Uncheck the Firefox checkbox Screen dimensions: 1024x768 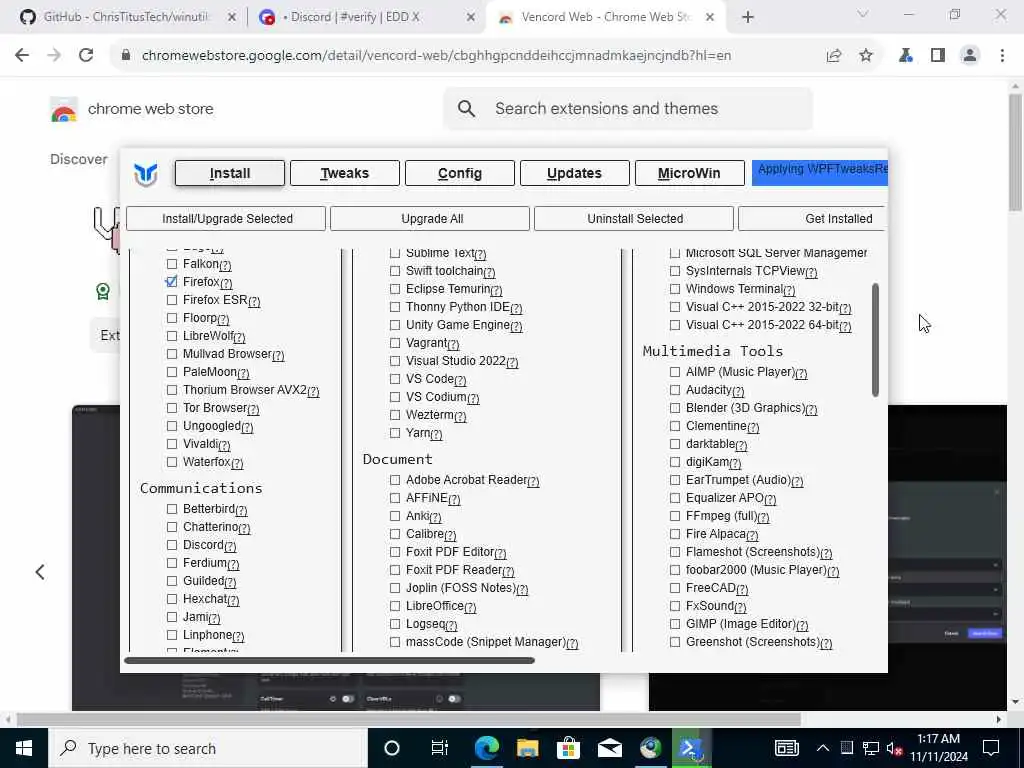172,282
